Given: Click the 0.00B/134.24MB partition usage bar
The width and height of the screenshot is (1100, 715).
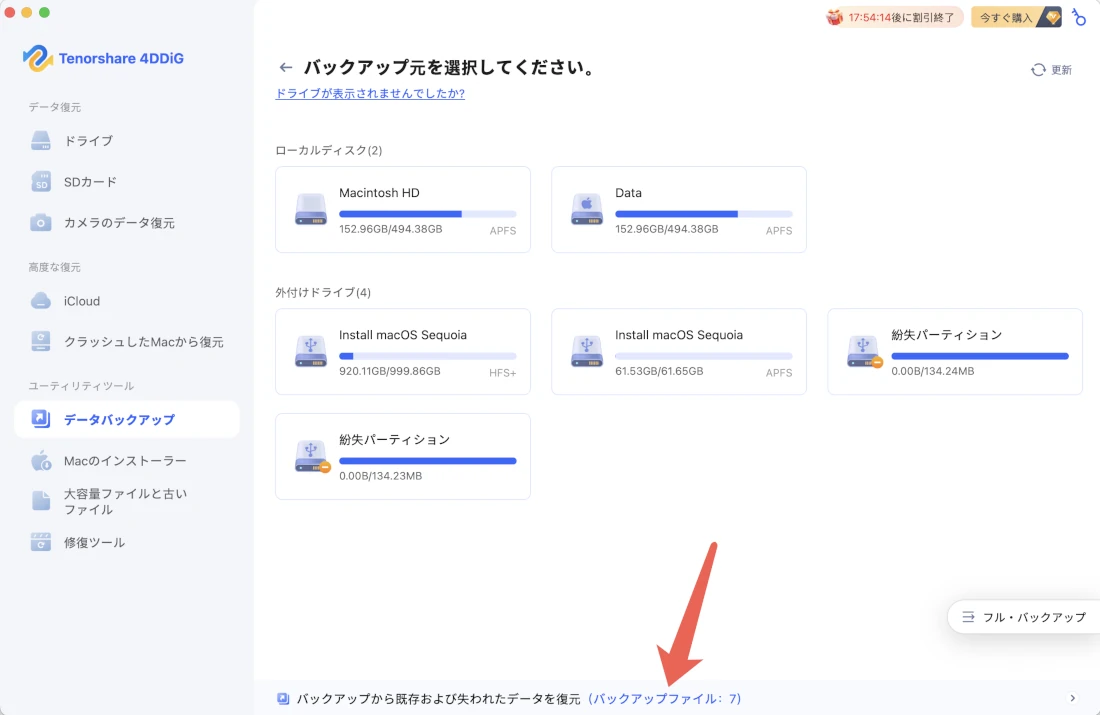Looking at the screenshot, I should click(980, 356).
